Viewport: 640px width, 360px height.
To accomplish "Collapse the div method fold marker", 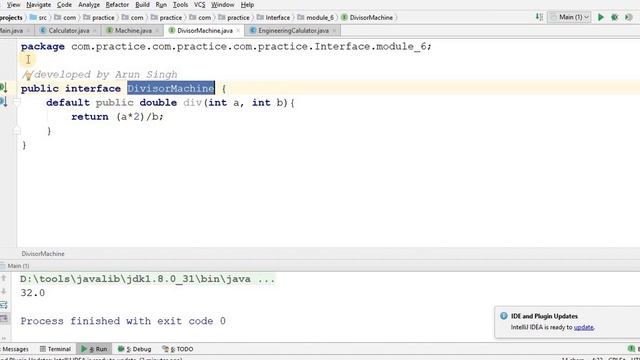I will [17, 102].
